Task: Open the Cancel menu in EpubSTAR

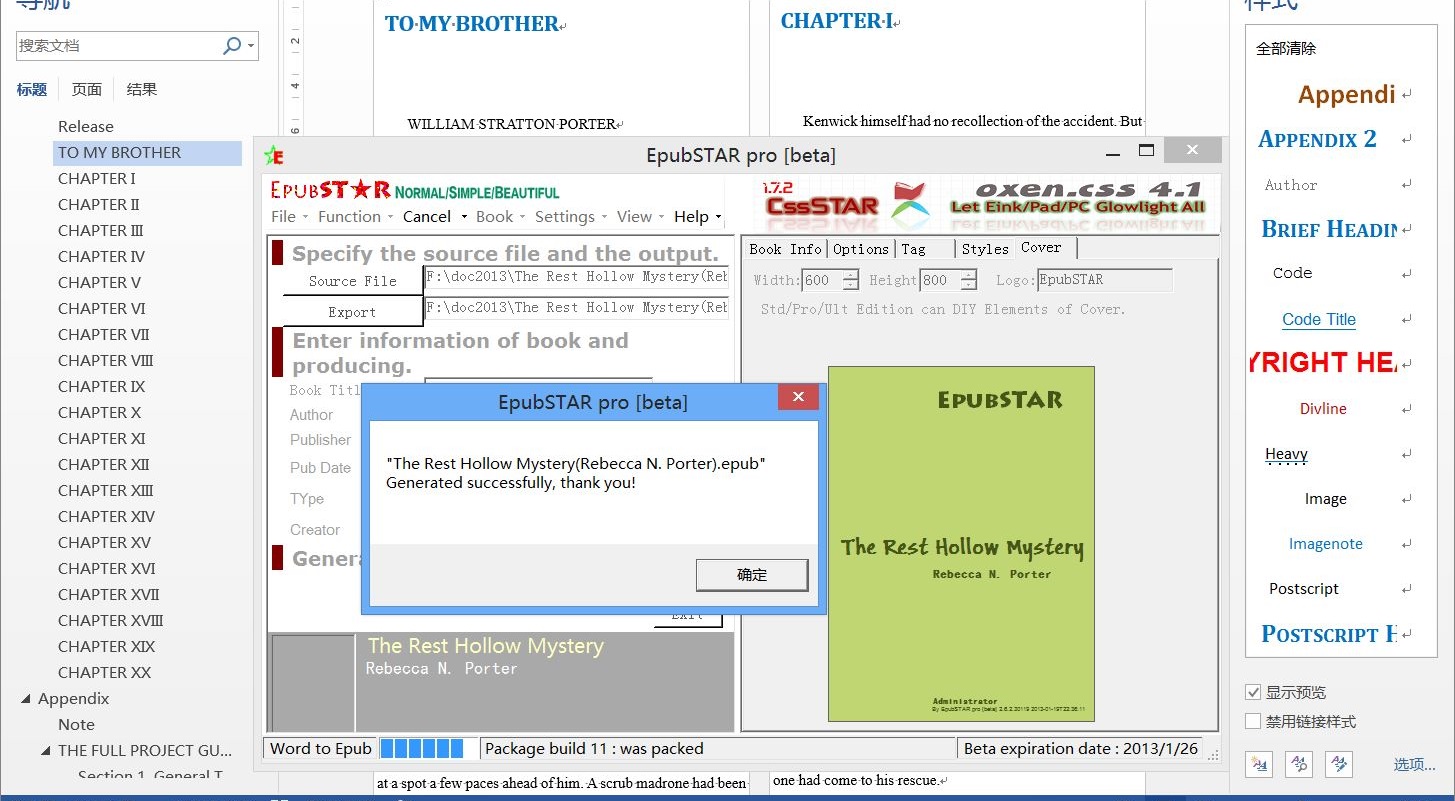Action: (x=434, y=216)
